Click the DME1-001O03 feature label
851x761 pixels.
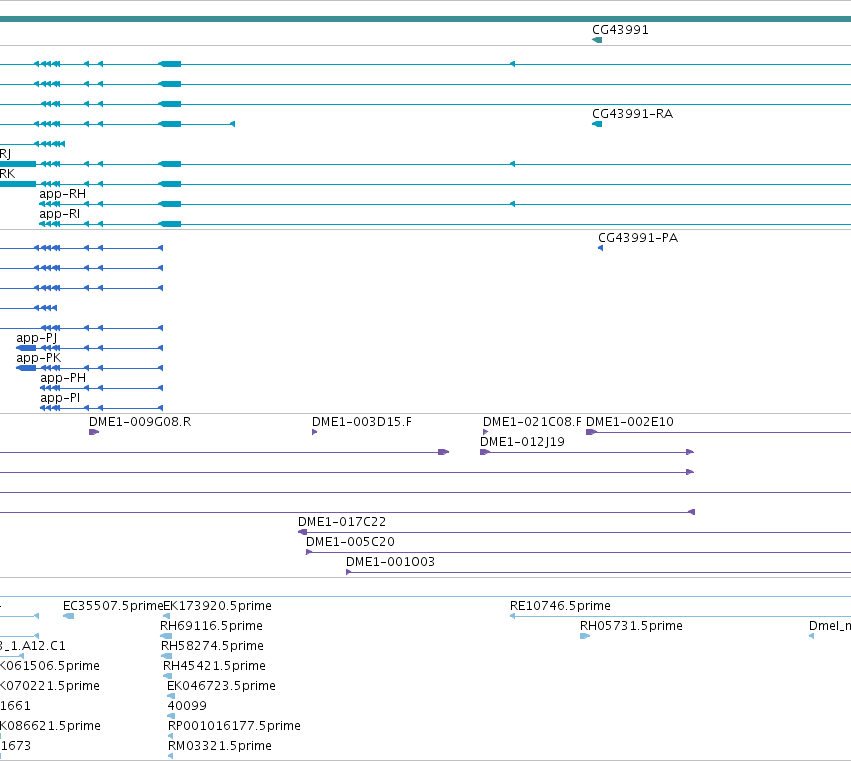tap(390, 562)
